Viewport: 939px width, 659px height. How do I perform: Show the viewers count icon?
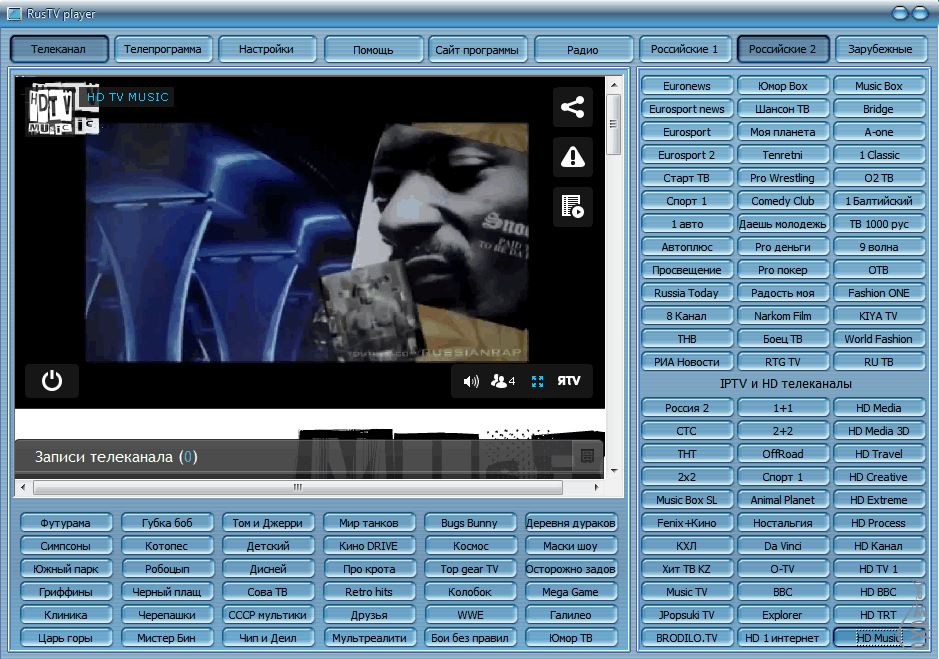click(503, 381)
